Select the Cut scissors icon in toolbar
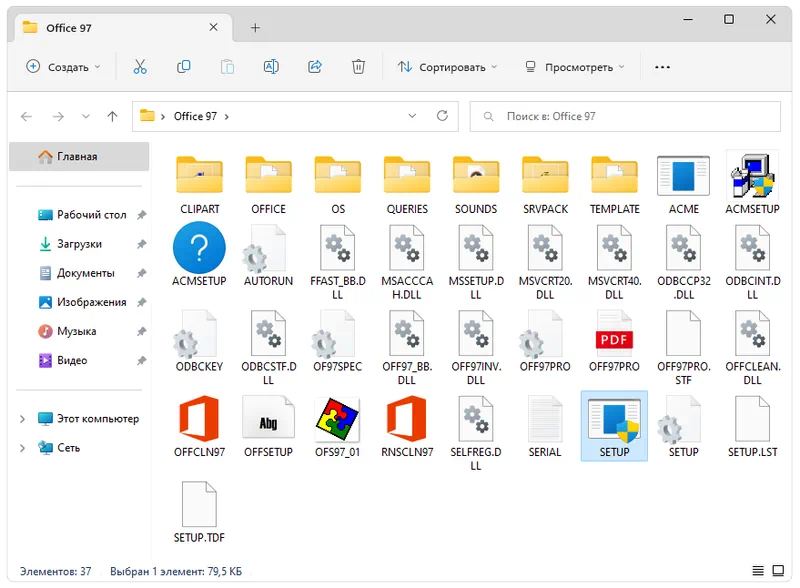Viewport: 800px width, 588px height. click(x=140, y=67)
